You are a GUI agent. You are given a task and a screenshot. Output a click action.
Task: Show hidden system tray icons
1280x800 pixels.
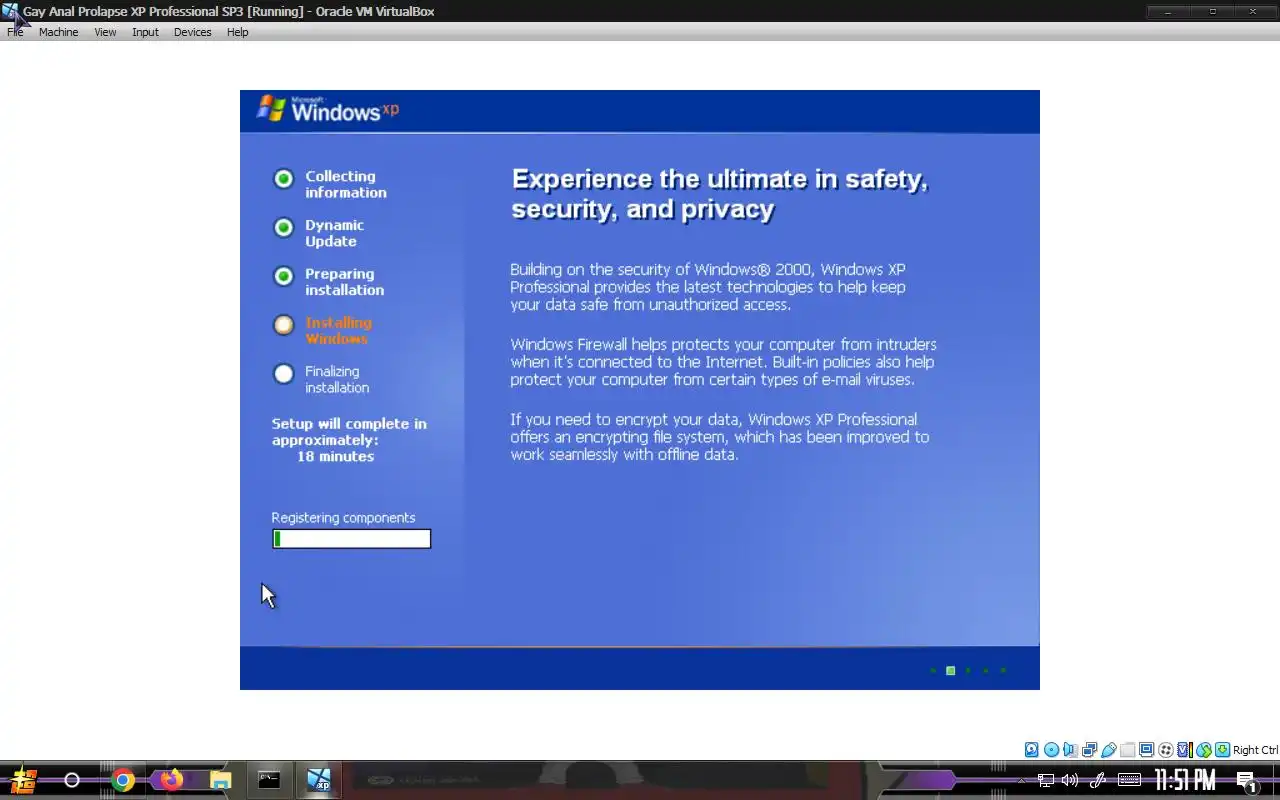pyautogui.click(x=1022, y=780)
